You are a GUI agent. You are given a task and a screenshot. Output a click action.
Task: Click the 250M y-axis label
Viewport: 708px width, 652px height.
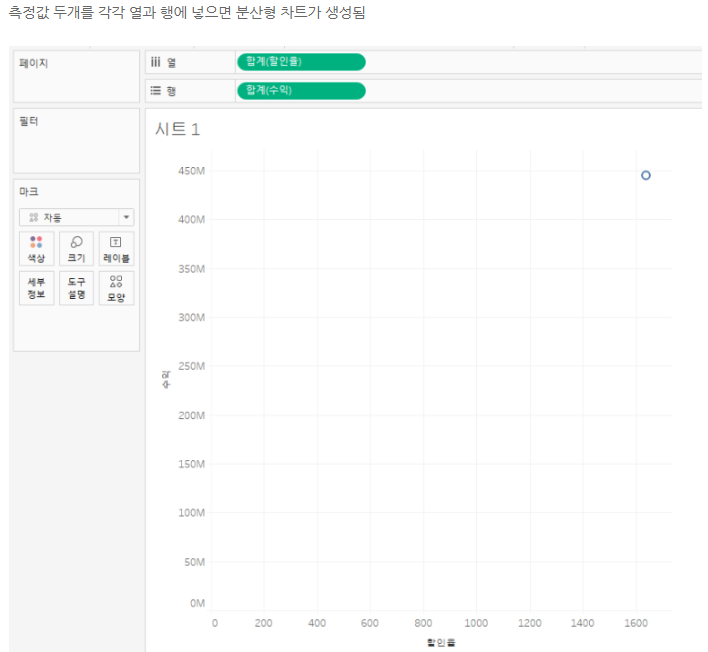[191, 366]
